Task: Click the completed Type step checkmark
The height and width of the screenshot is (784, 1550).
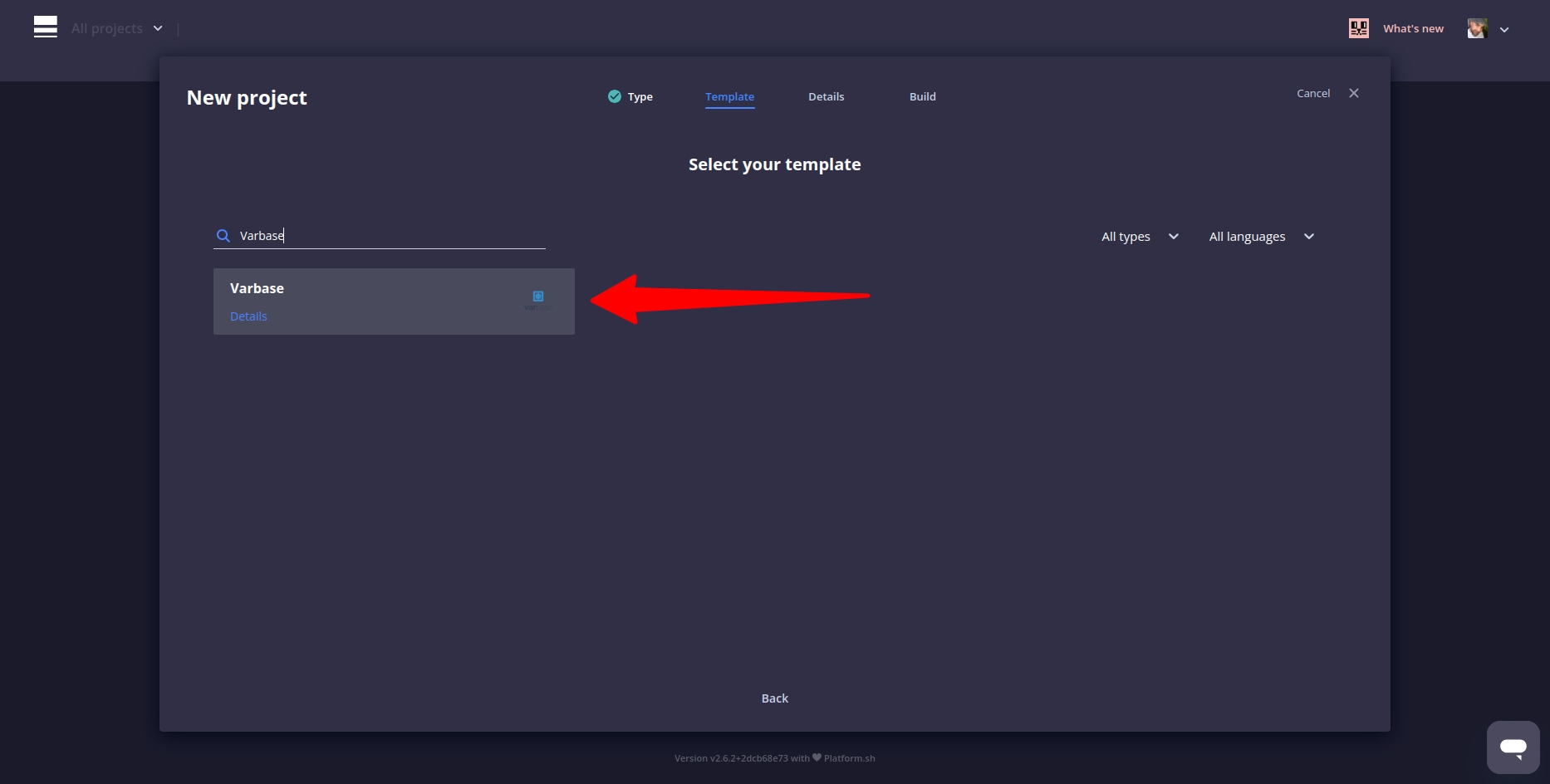Action: [x=614, y=96]
